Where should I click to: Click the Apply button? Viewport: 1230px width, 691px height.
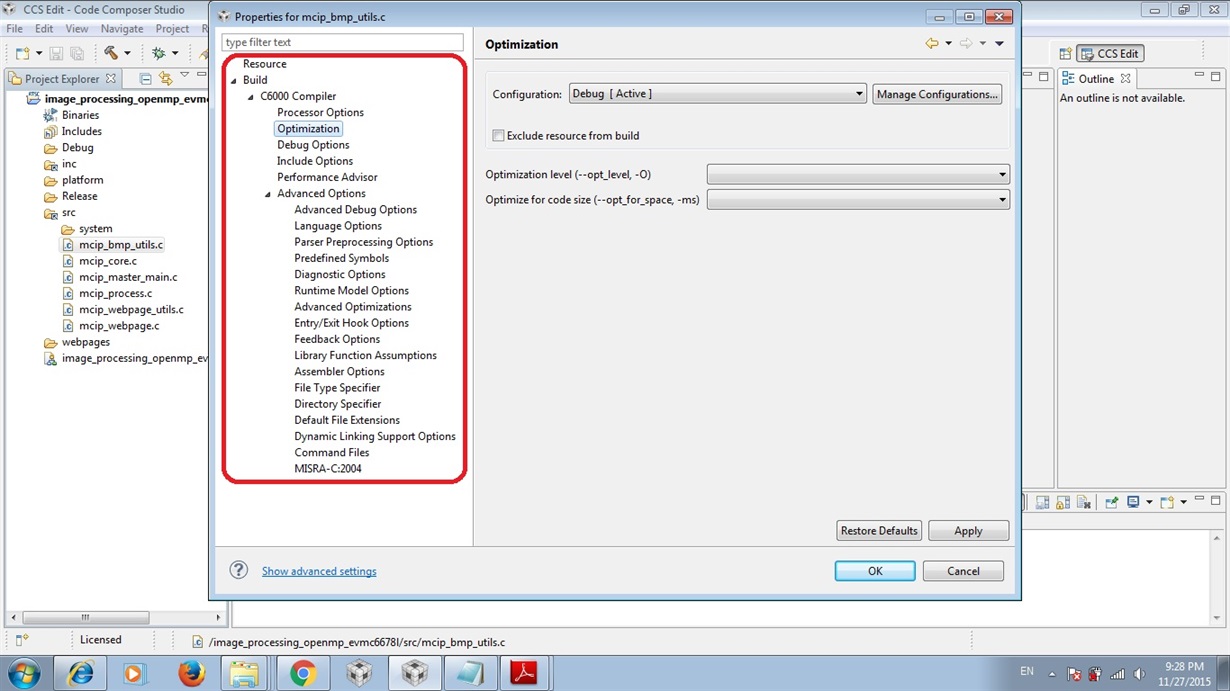point(968,531)
